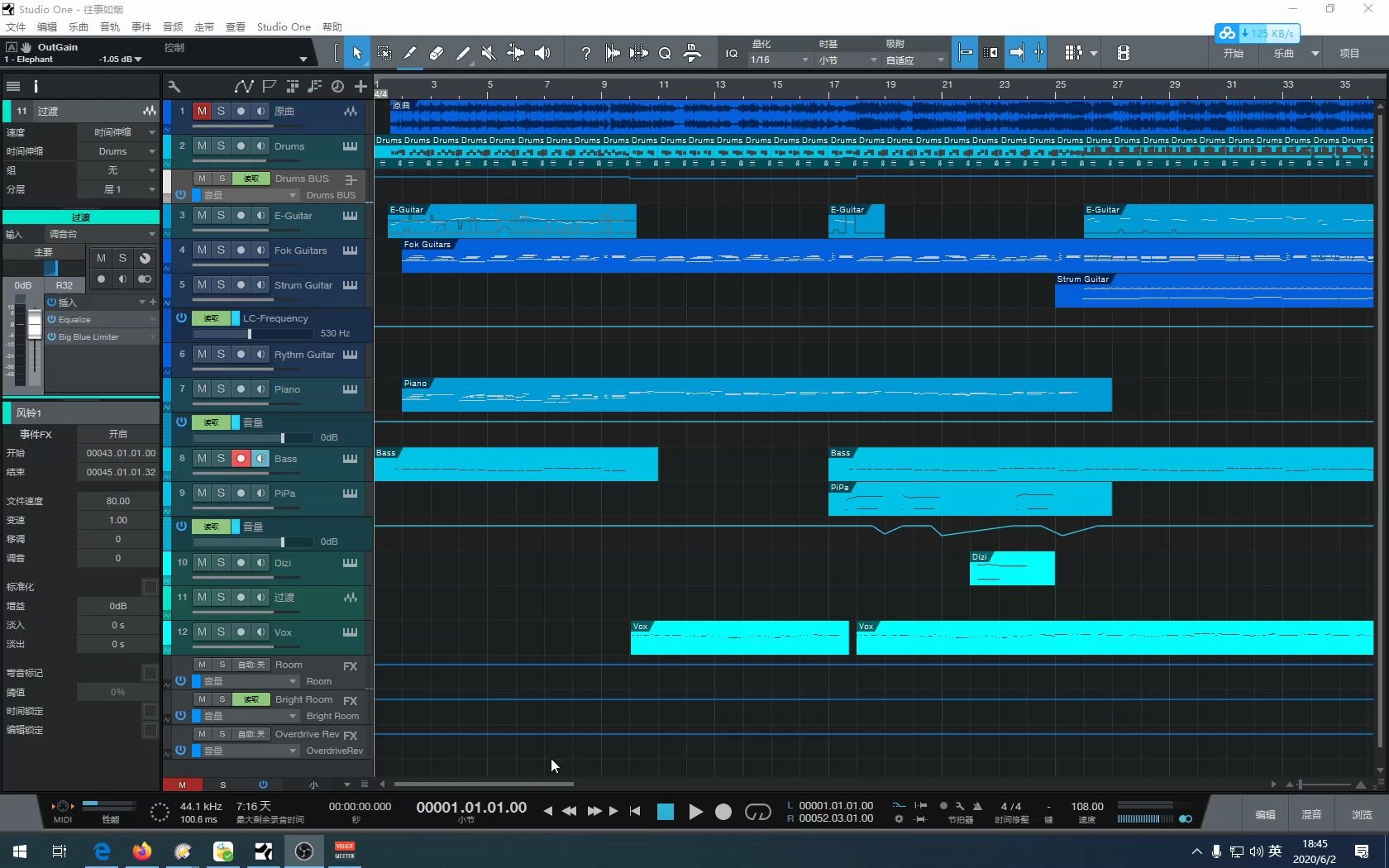Adjust the LC-Frequency 530 Hz slider
Screen dimensions: 1389x868
(x=254, y=333)
